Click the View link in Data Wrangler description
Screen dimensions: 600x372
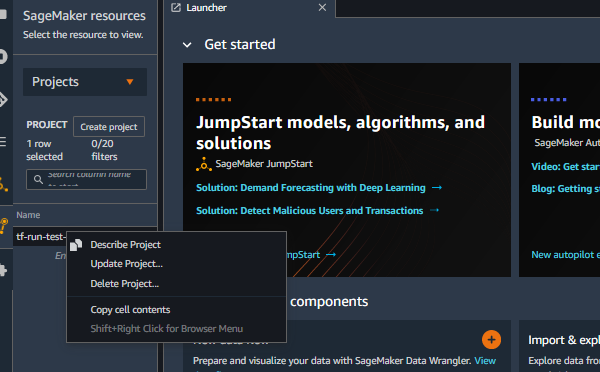tap(485, 361)
